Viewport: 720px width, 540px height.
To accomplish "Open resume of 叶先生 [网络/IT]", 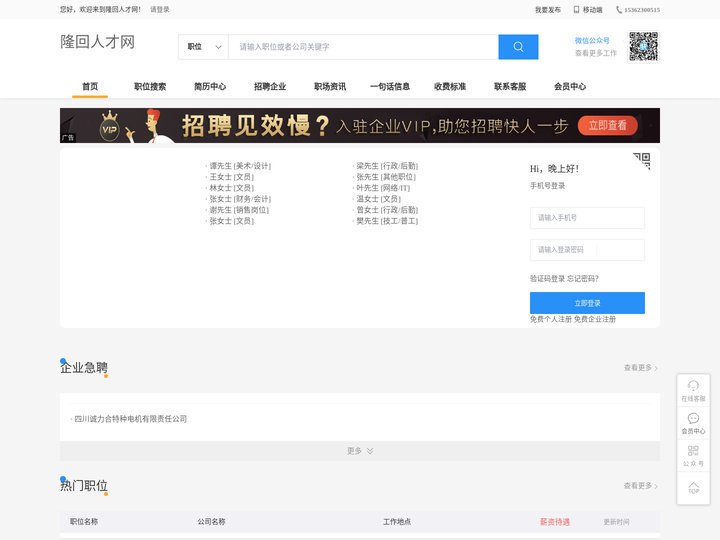I will coord(383,188).
